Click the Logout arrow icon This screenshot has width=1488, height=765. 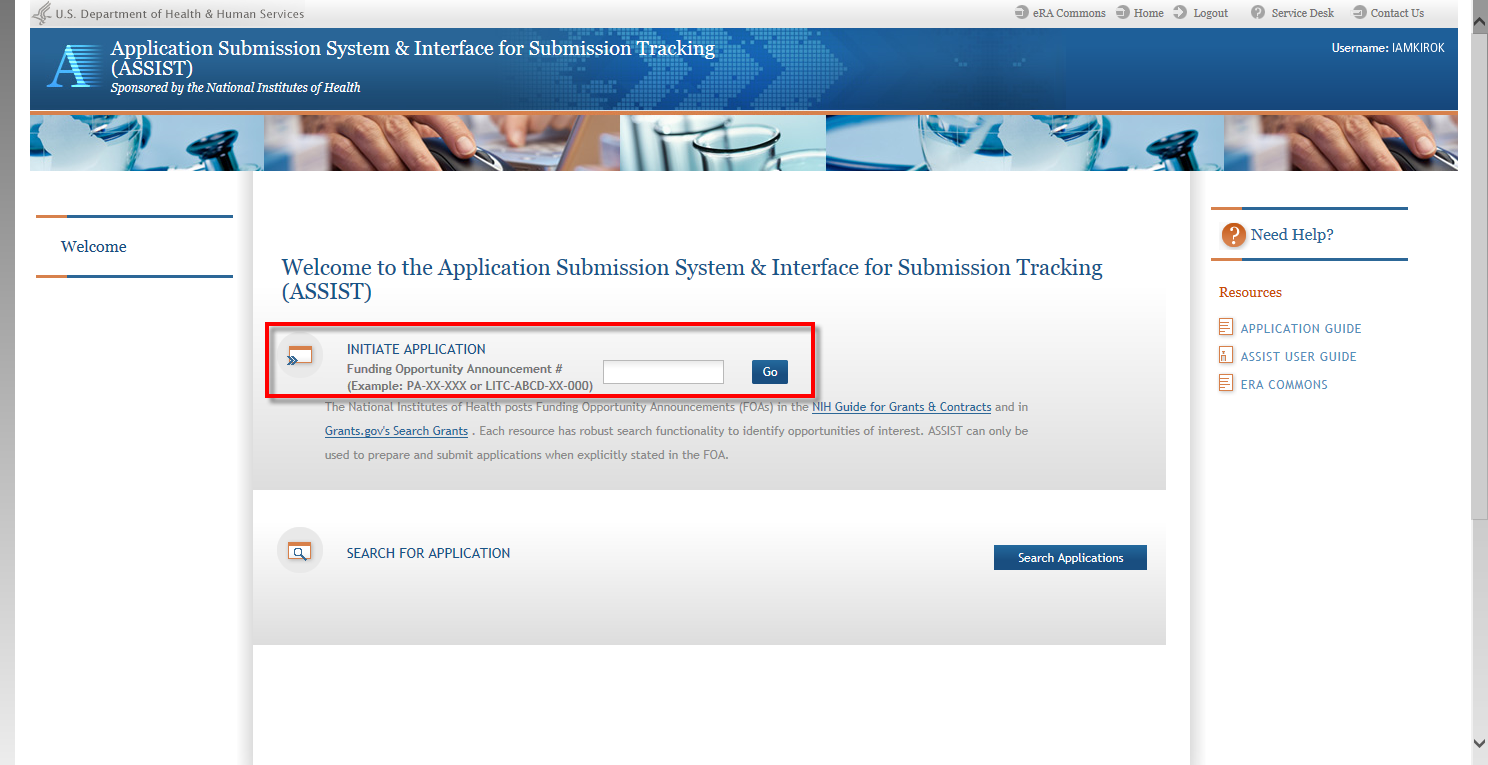pos(1180,13)
